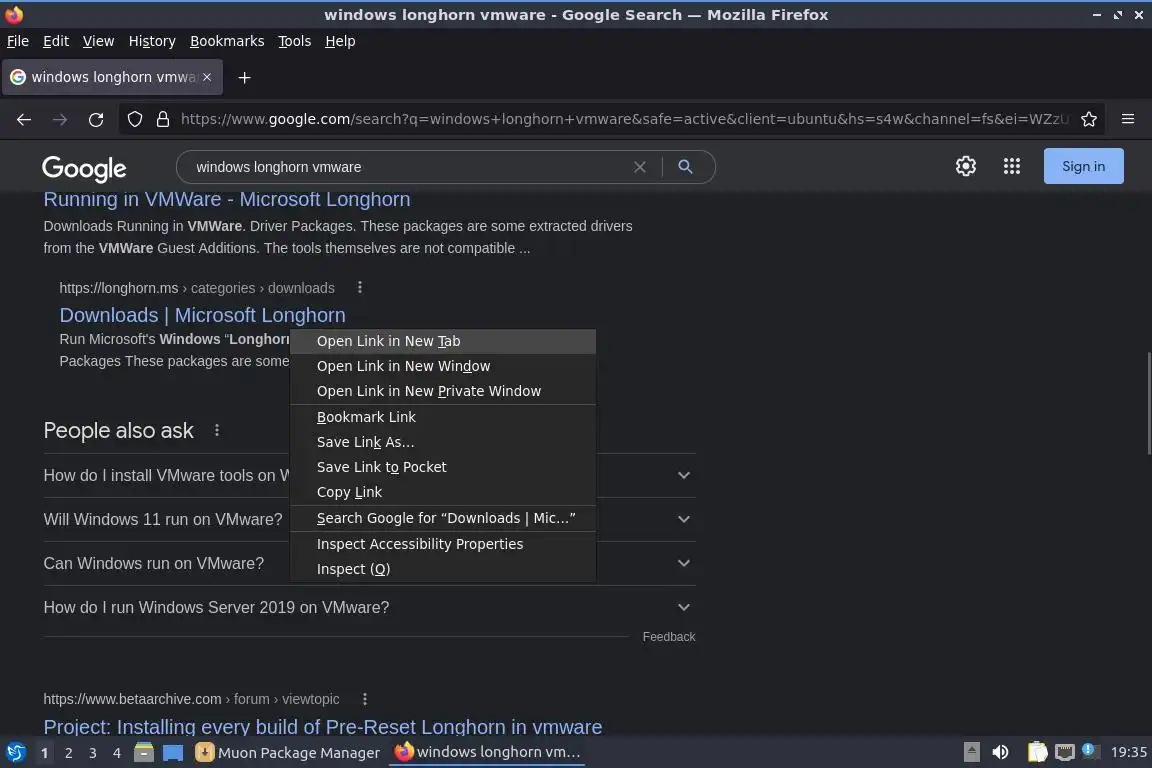This screenshot has height=768, width=1152.
Task: Click the Google search magnifier button
Action: pyautogui.click(x=685, y=167)
